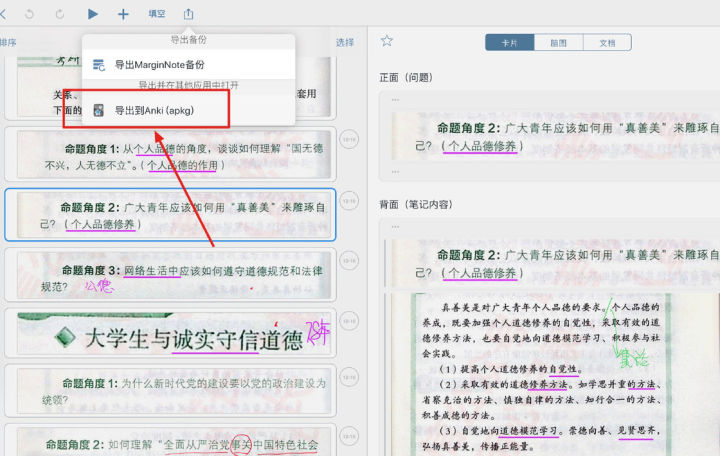
Task: Select card 命题角度 2 个人品德修养
Action: pyautogui.click(x=170, y=214)
